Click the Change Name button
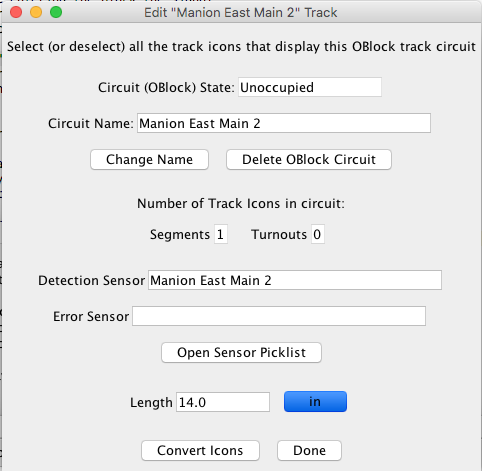482x471 pixels. click(x=149, y=160)
